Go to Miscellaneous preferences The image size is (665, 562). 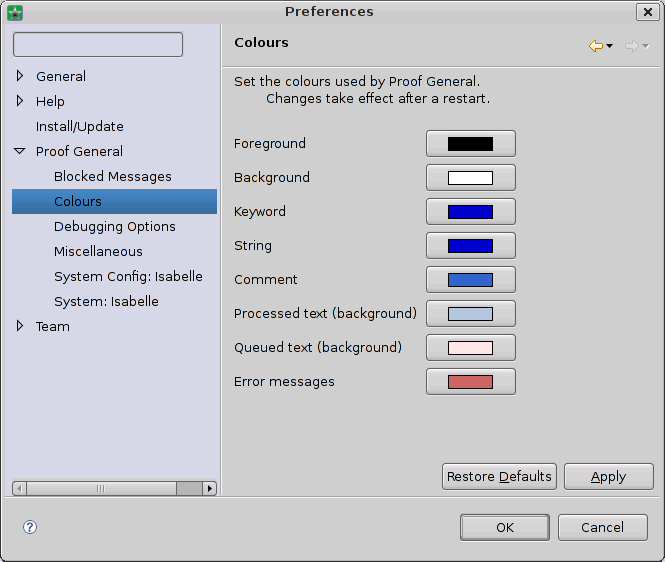[x=98, y=252]
